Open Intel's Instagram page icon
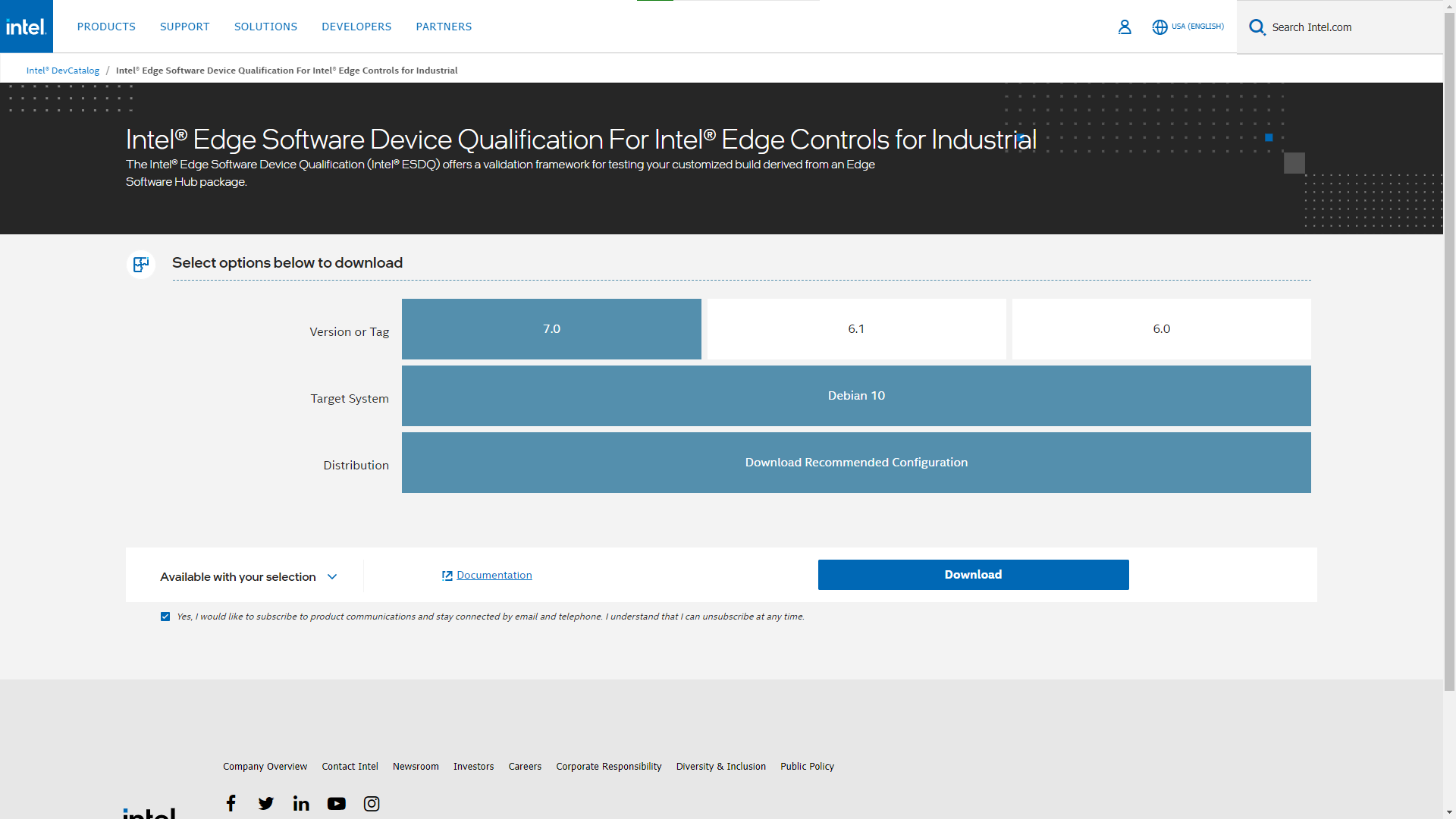 click(x=372, y=803)
